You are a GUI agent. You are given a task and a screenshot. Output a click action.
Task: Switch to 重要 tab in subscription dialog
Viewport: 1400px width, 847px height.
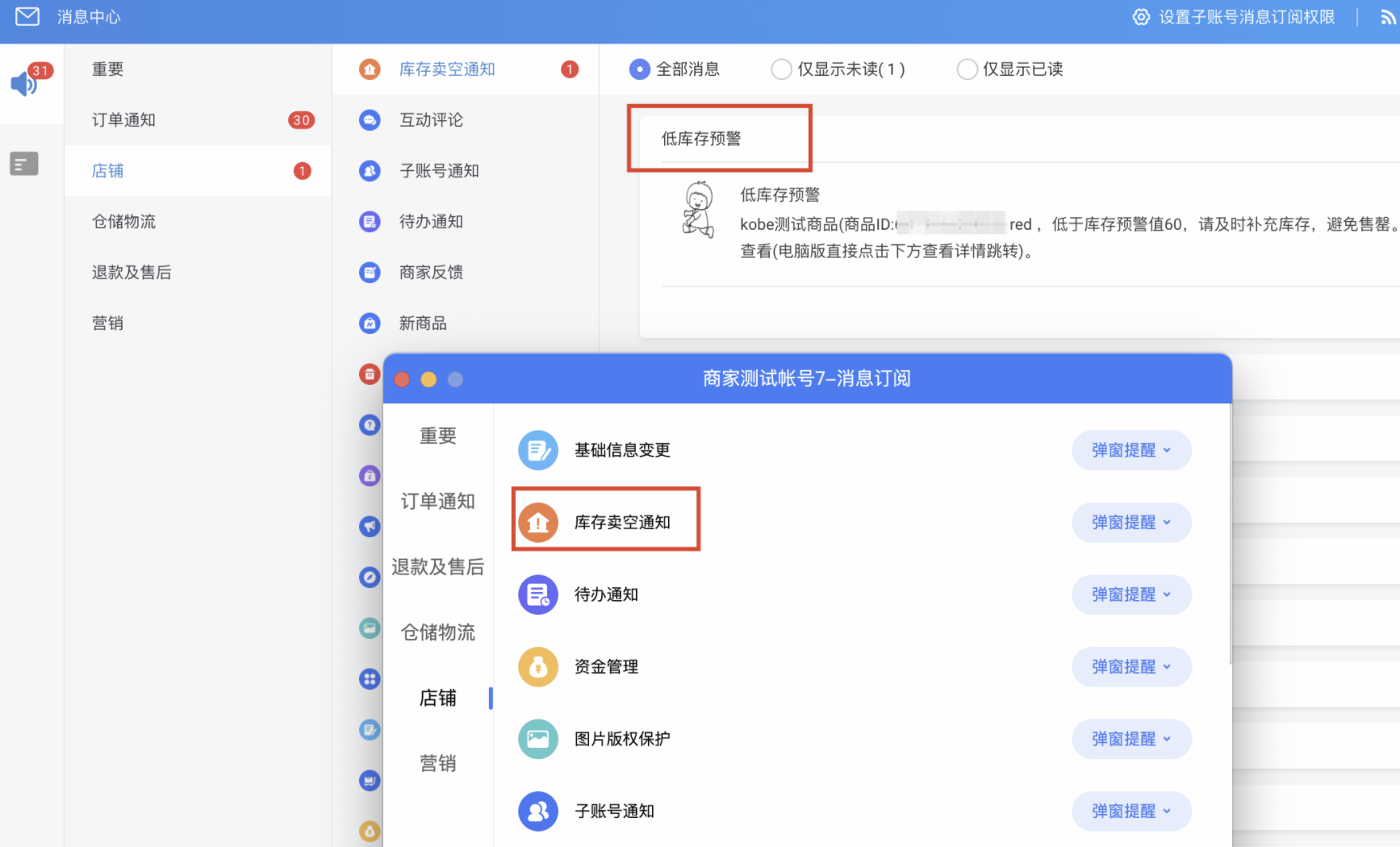pyautogui.click(x=438, y=436)
